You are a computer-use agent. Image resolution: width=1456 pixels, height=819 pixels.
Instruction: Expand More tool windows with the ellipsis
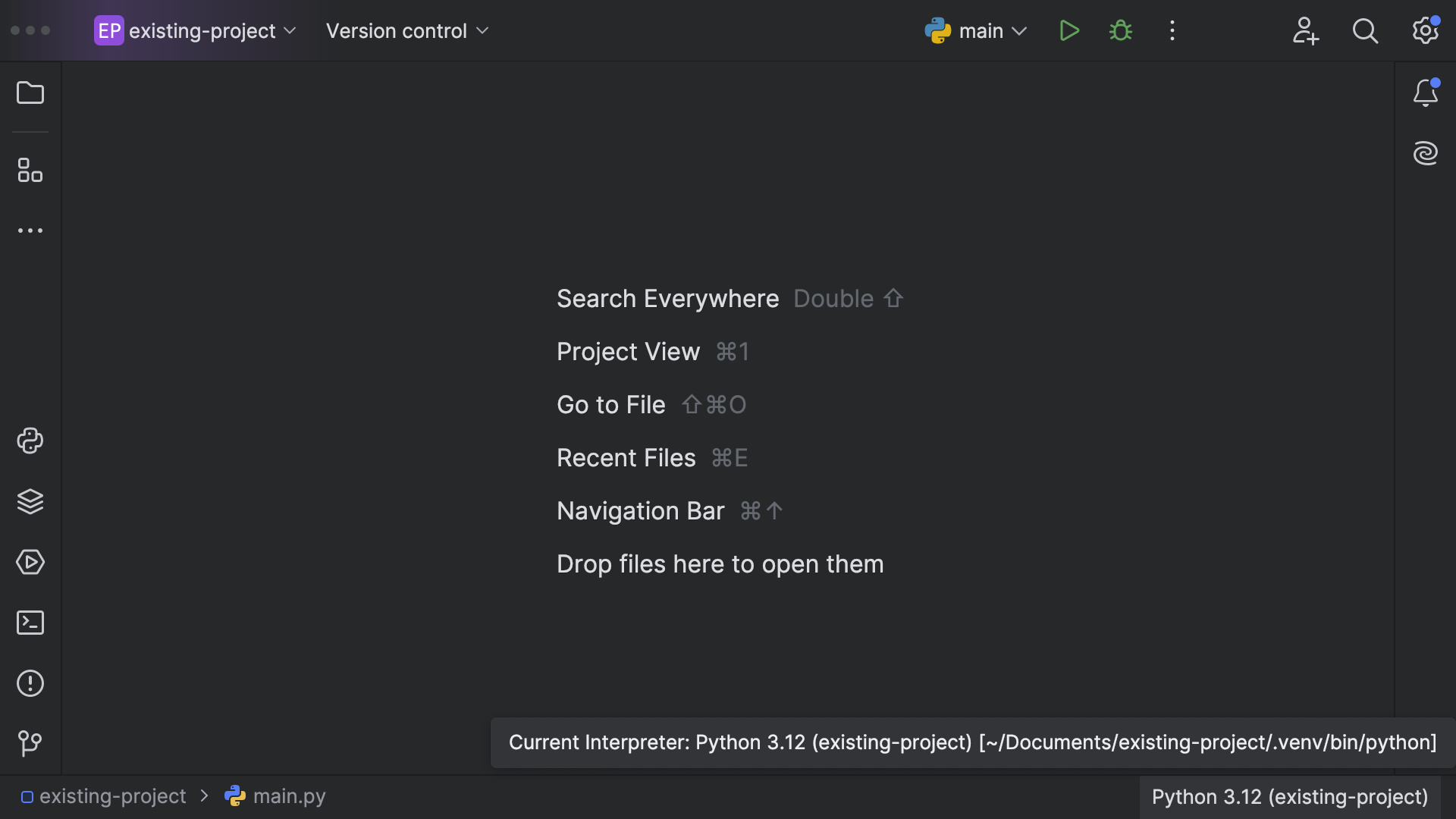(x=30, y=231)
